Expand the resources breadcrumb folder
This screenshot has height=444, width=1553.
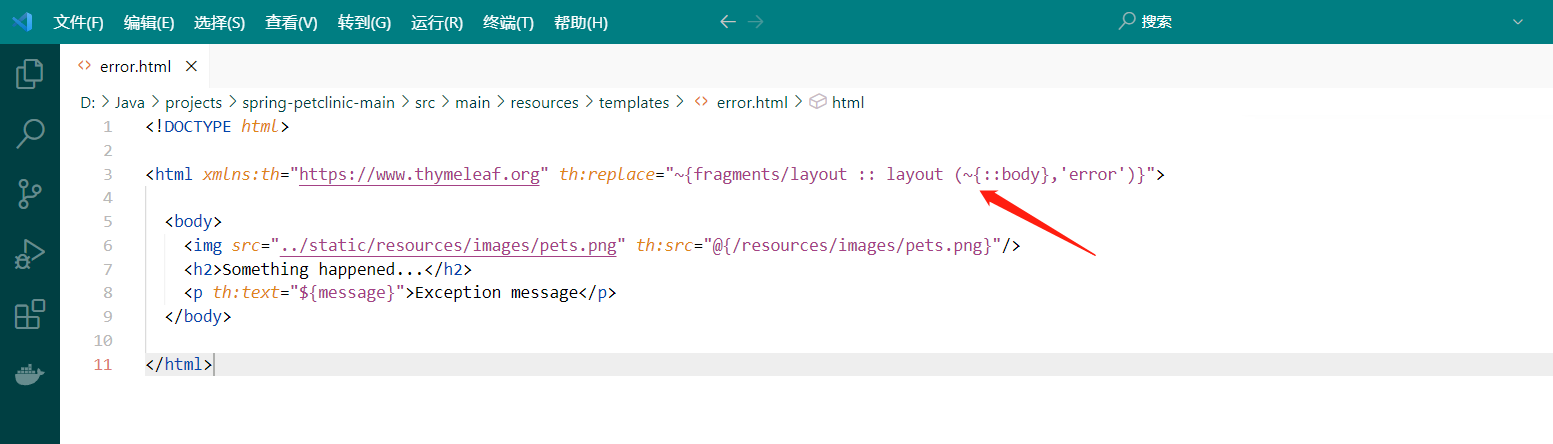pyautogui.click(x=544, y=102)
